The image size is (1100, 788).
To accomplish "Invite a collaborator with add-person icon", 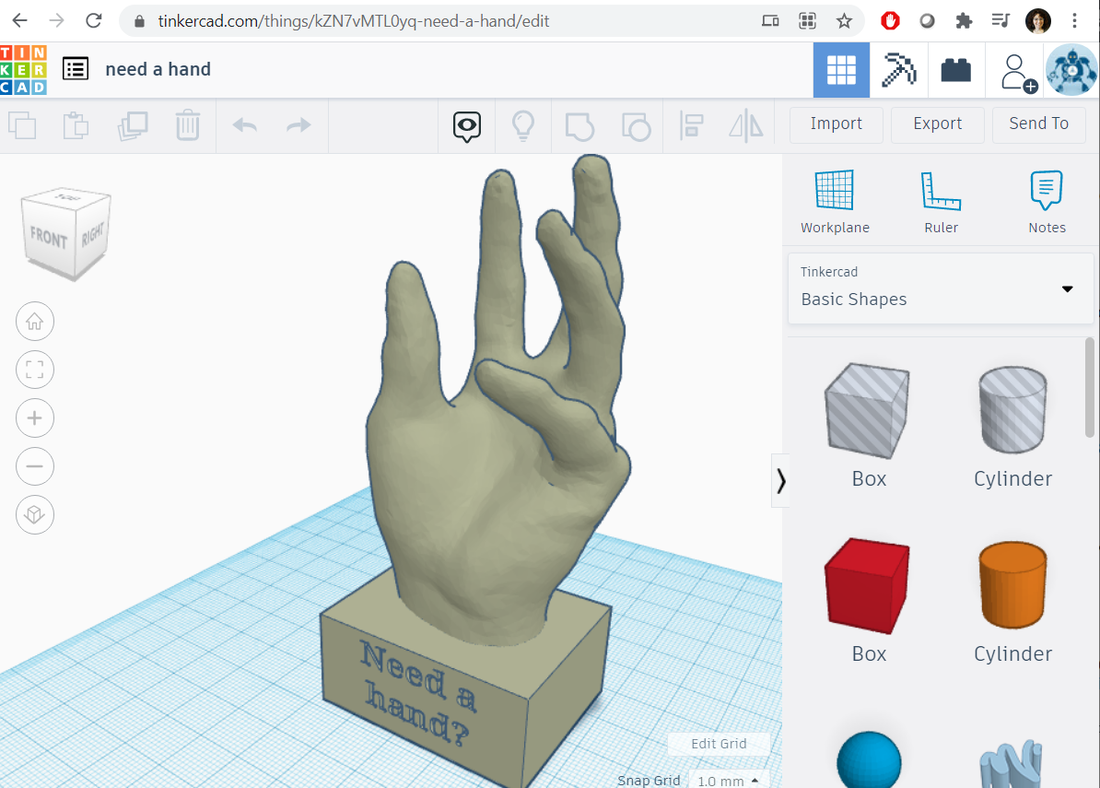I will [1017, 71].
